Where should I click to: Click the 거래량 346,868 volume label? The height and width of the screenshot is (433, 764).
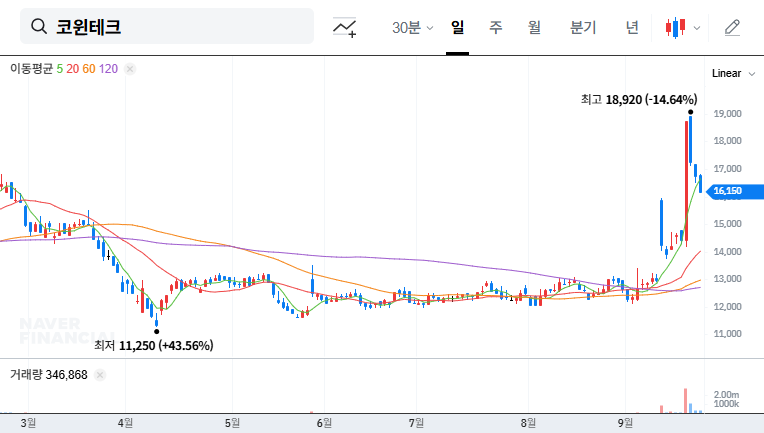tap(49, 375)
